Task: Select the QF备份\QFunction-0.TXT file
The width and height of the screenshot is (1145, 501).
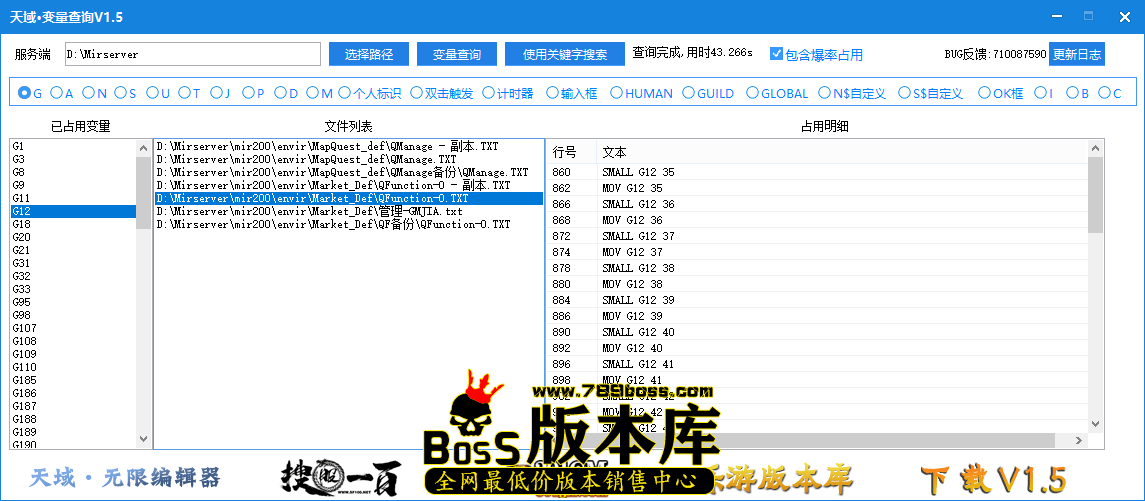Action: point(348,224)
